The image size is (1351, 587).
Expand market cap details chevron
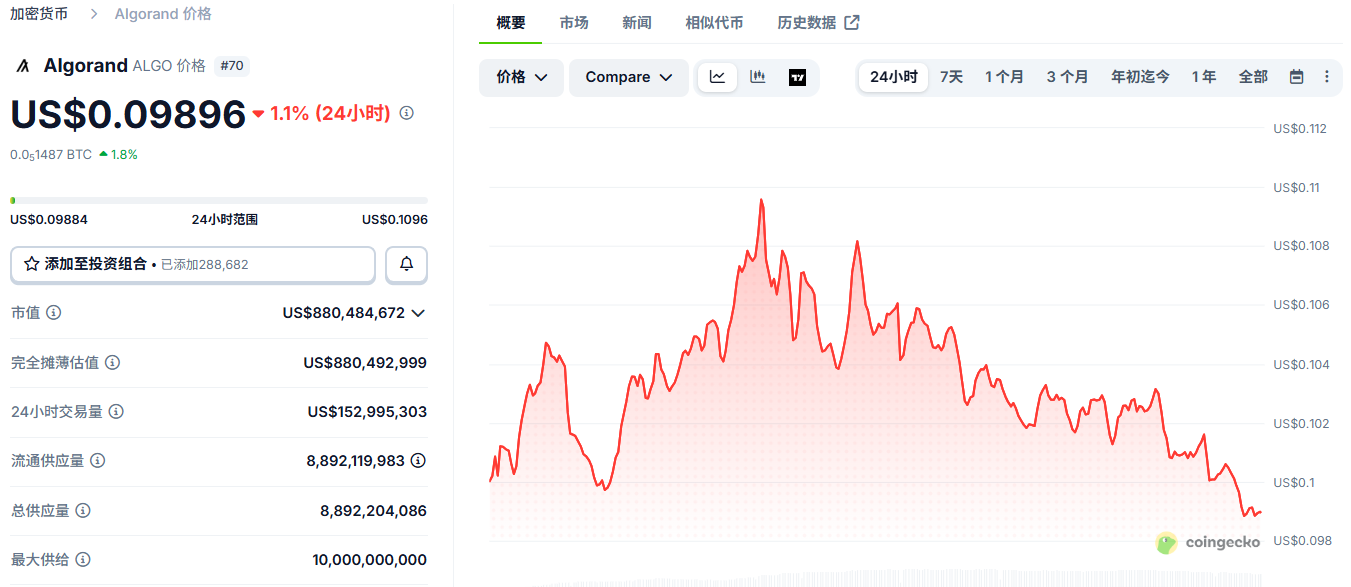(x=418, y=313)
